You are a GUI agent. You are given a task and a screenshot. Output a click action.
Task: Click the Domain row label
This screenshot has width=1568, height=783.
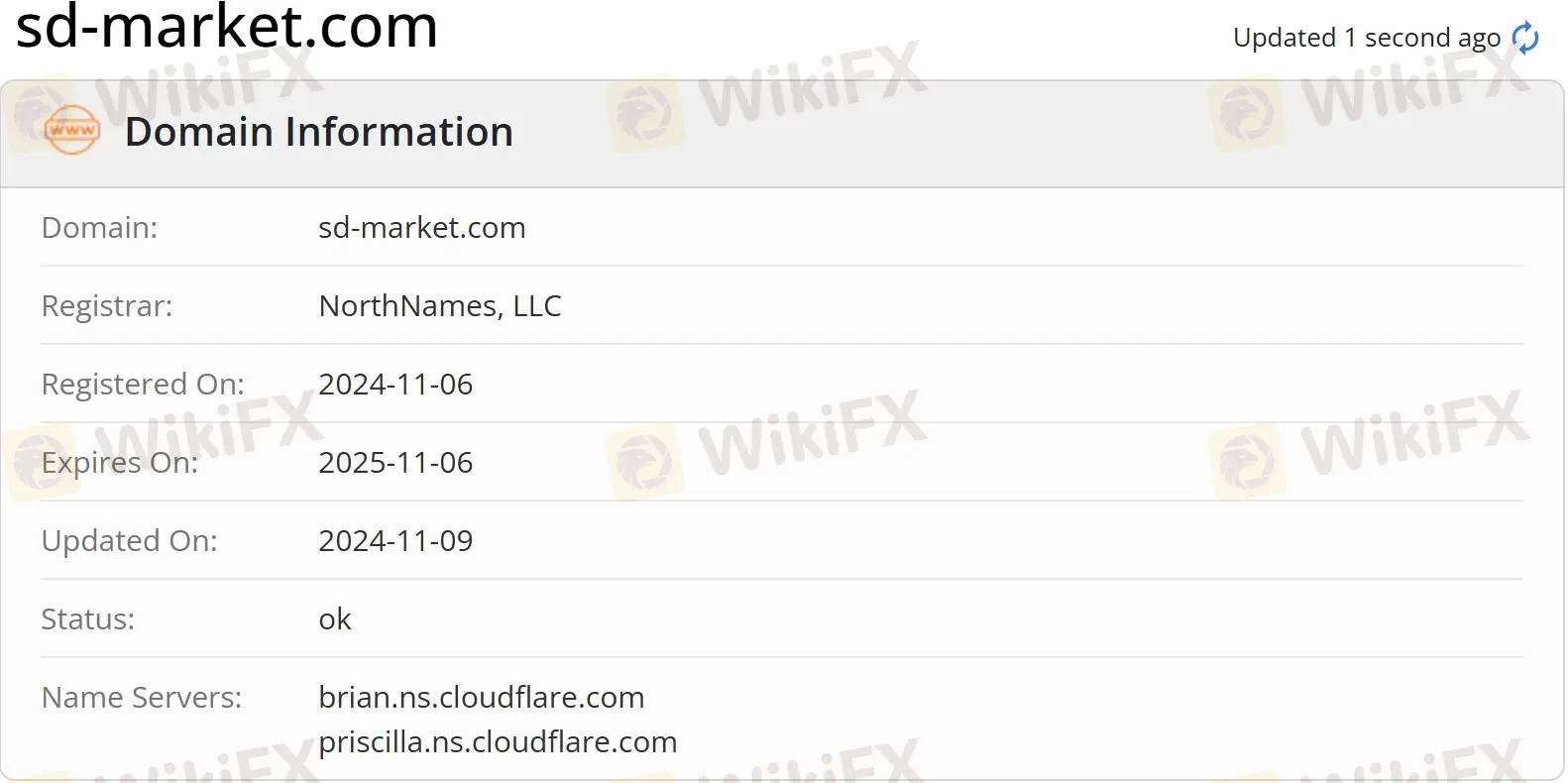pyautogui.click(x=98, y=227)
